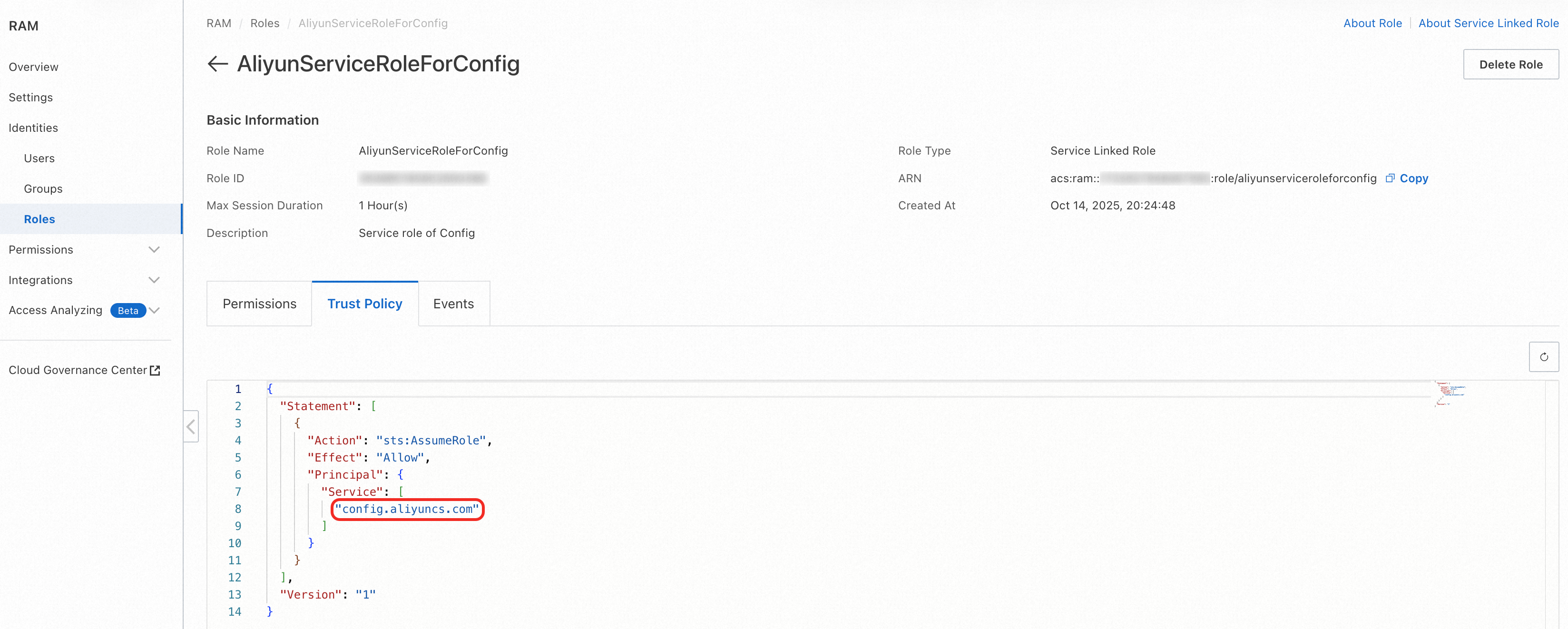The image size is (1568, 629).
Task: Click the copy icon next to the ARN
Action: click(x=1390, y=178)
